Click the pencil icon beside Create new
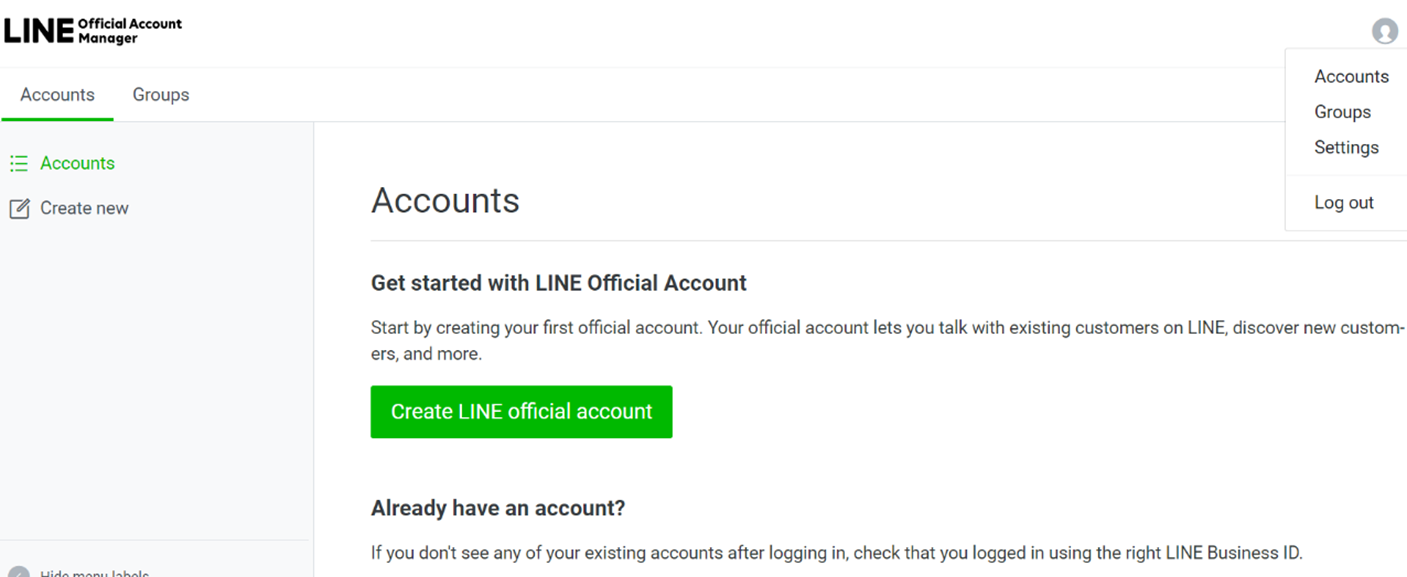This screenshot has width=1407, height=577. (19, 208)
